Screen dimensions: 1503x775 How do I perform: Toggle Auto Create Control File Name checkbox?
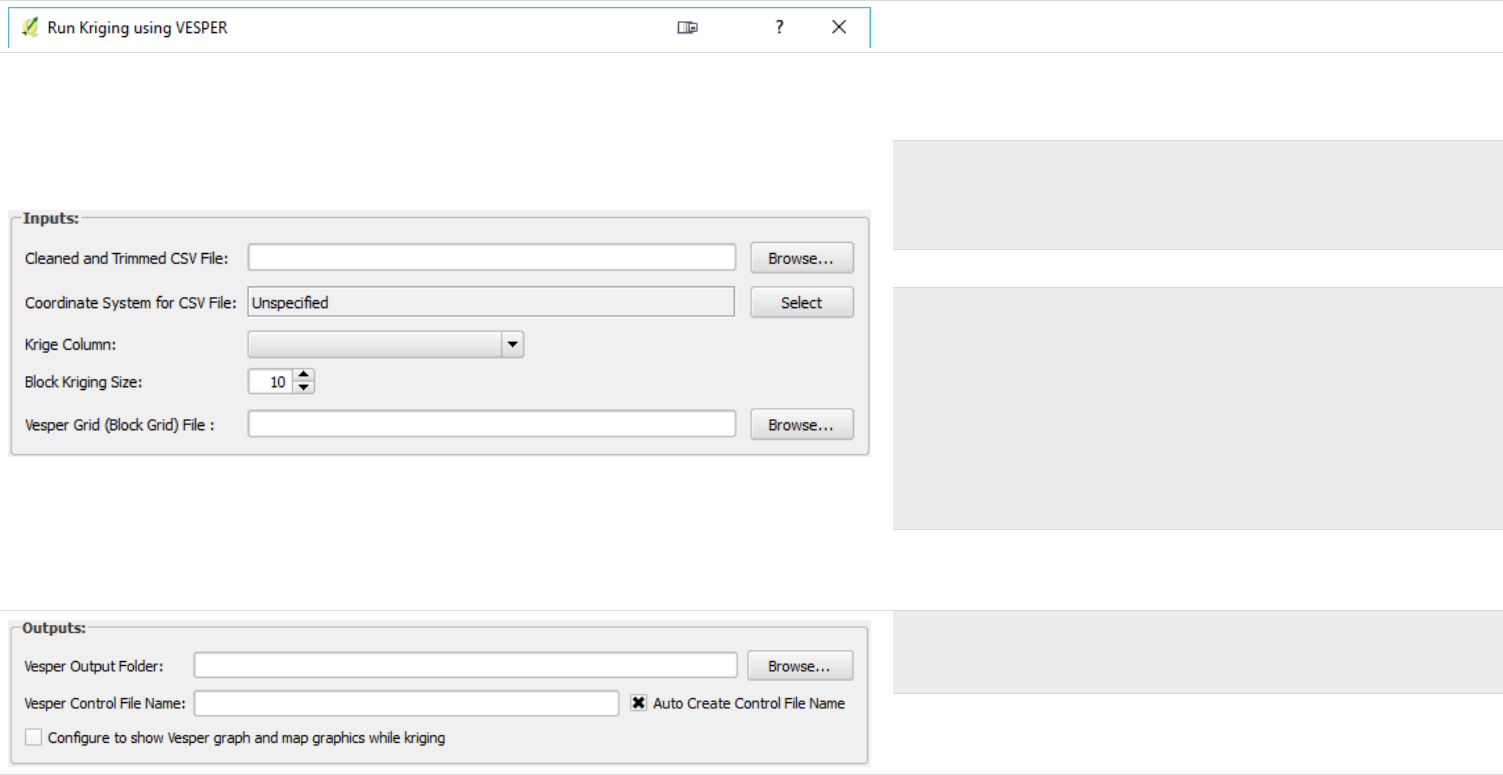click(639, 703)
